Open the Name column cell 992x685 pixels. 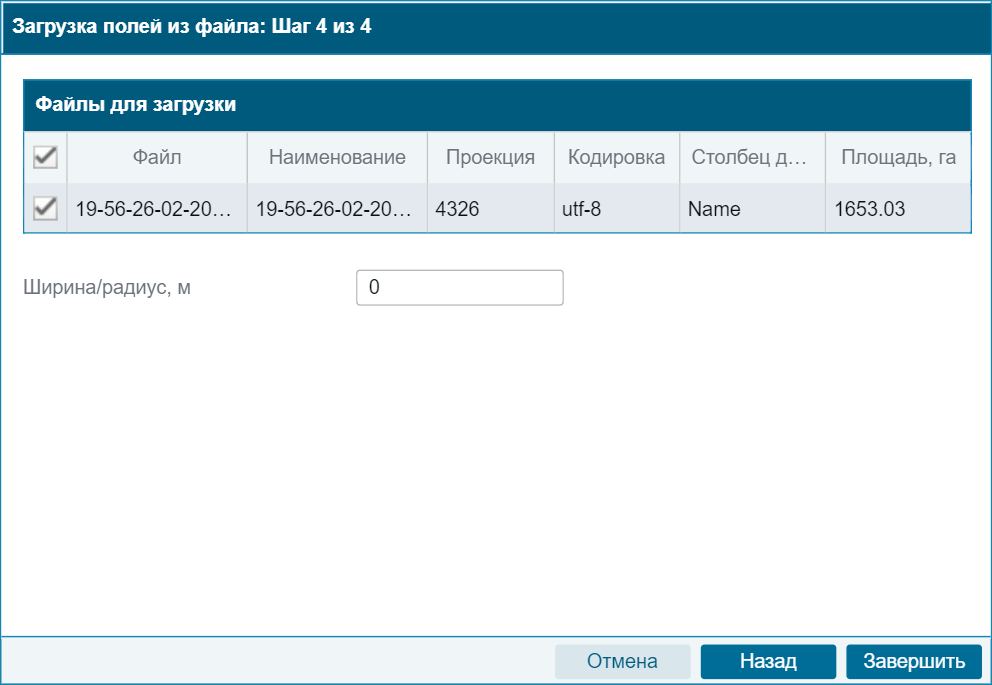coord(752,208)
